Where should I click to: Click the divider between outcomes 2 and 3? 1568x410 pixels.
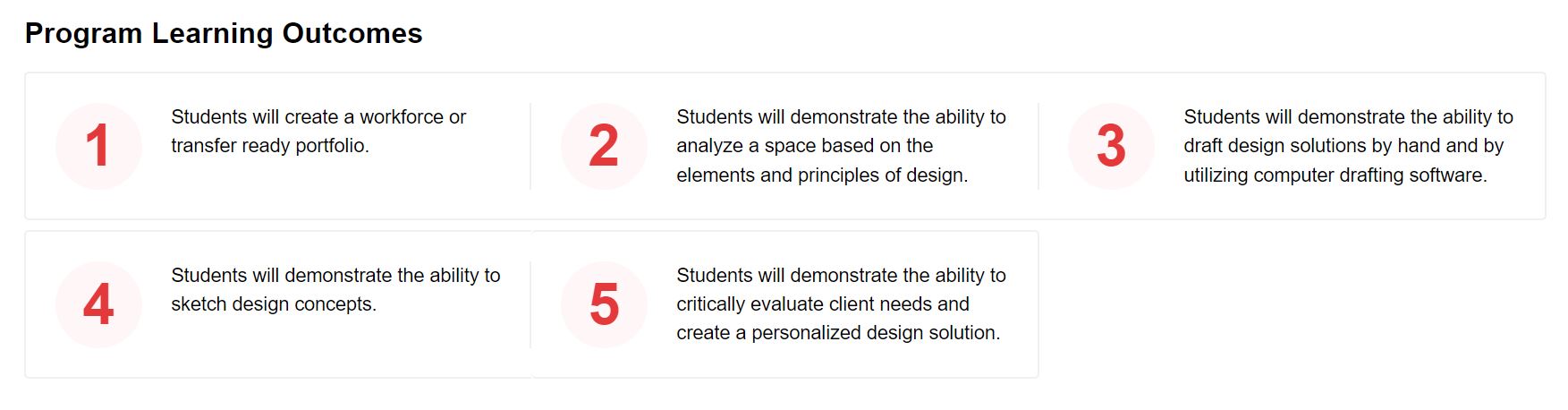point(1038,146)
